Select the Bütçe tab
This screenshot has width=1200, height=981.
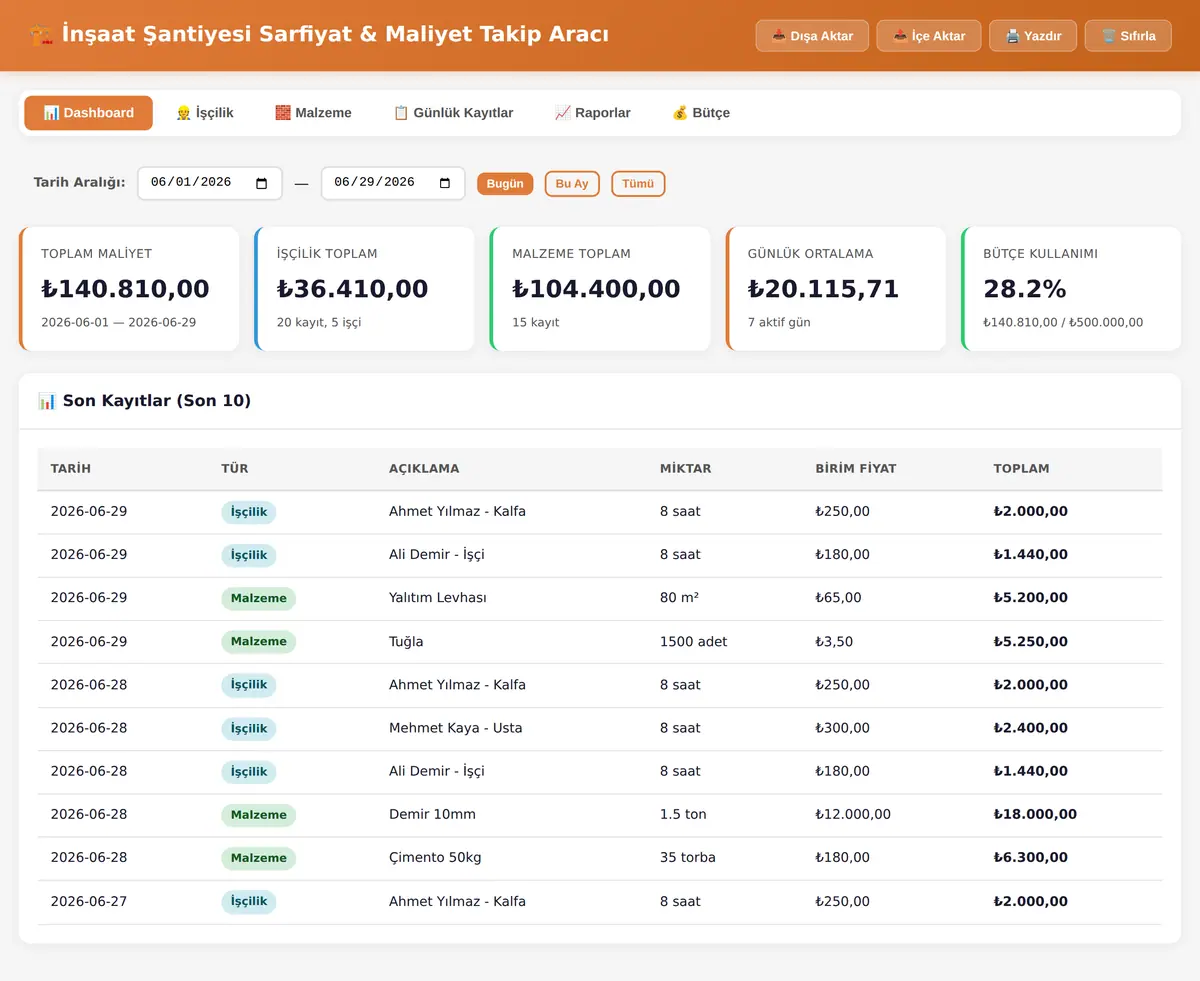point(700,113)
